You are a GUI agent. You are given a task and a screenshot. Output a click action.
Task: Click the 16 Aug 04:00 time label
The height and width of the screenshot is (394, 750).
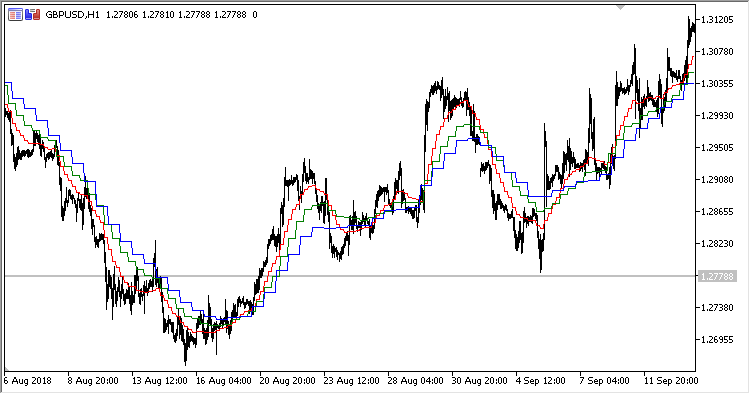coord(223,381)
